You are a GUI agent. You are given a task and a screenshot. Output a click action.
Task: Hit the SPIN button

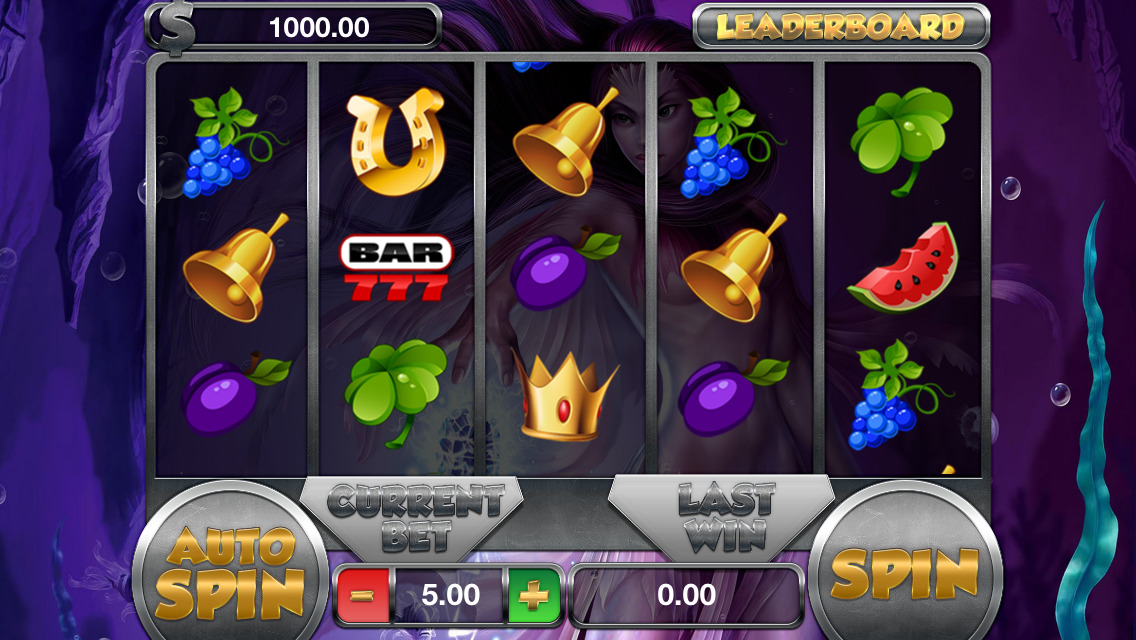coord(905,569)
